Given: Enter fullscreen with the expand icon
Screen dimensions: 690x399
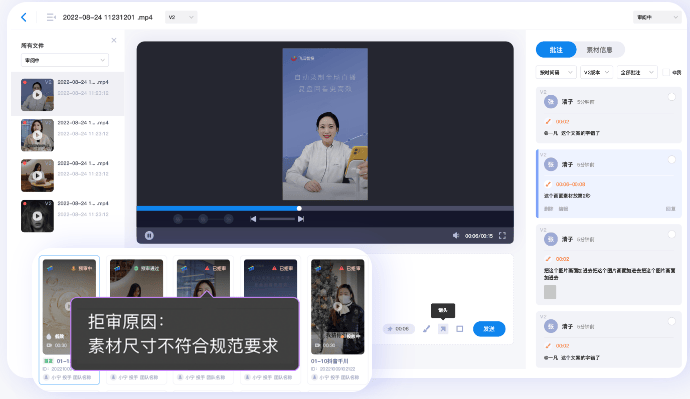Looking at the screenshot, I should (x=502, y=235).
